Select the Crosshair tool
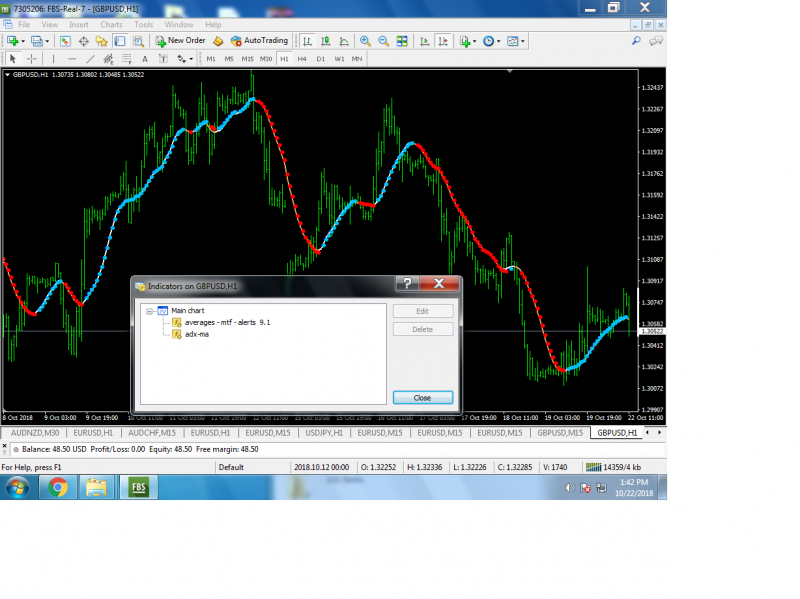 [x=32, y=59]
